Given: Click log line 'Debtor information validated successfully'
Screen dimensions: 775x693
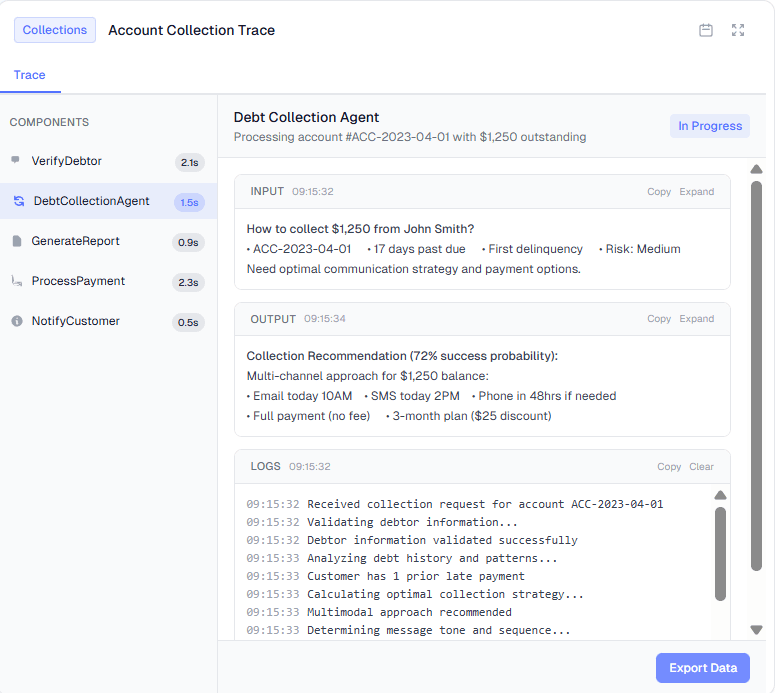Looking at the screenshot, I should click(412, 540).
